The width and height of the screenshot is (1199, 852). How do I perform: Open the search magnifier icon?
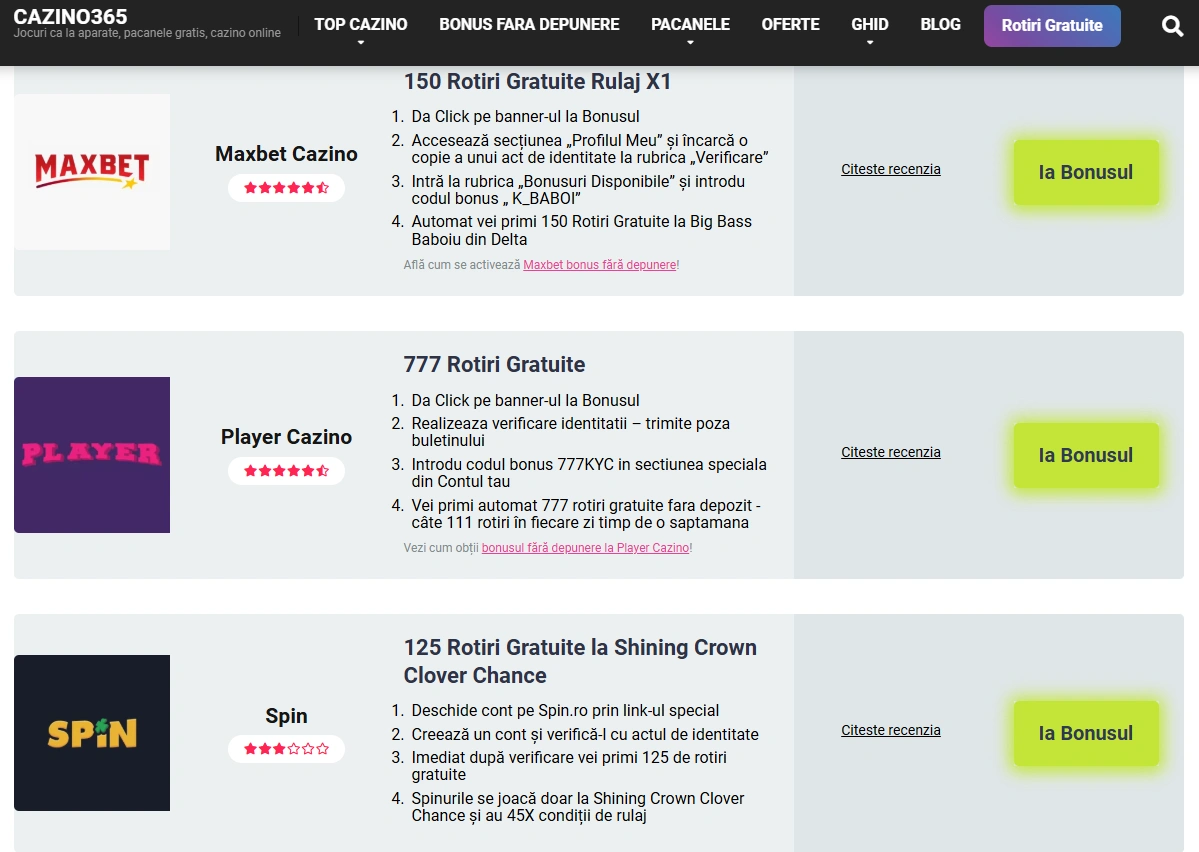pyautogui.click(x=1171, y=26)
